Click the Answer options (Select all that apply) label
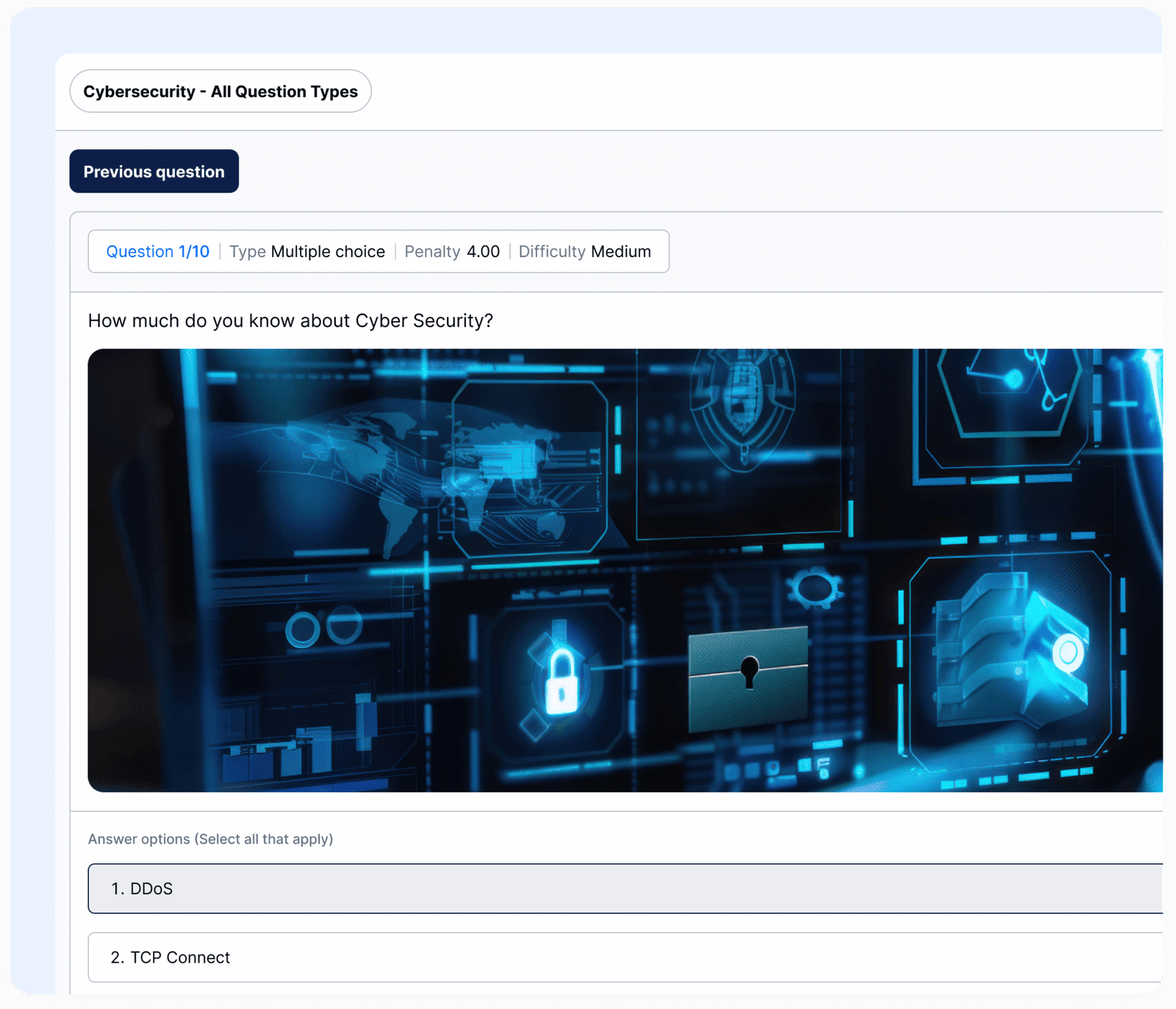This screenshot has width=1176, height=1009. pos(210,839)
